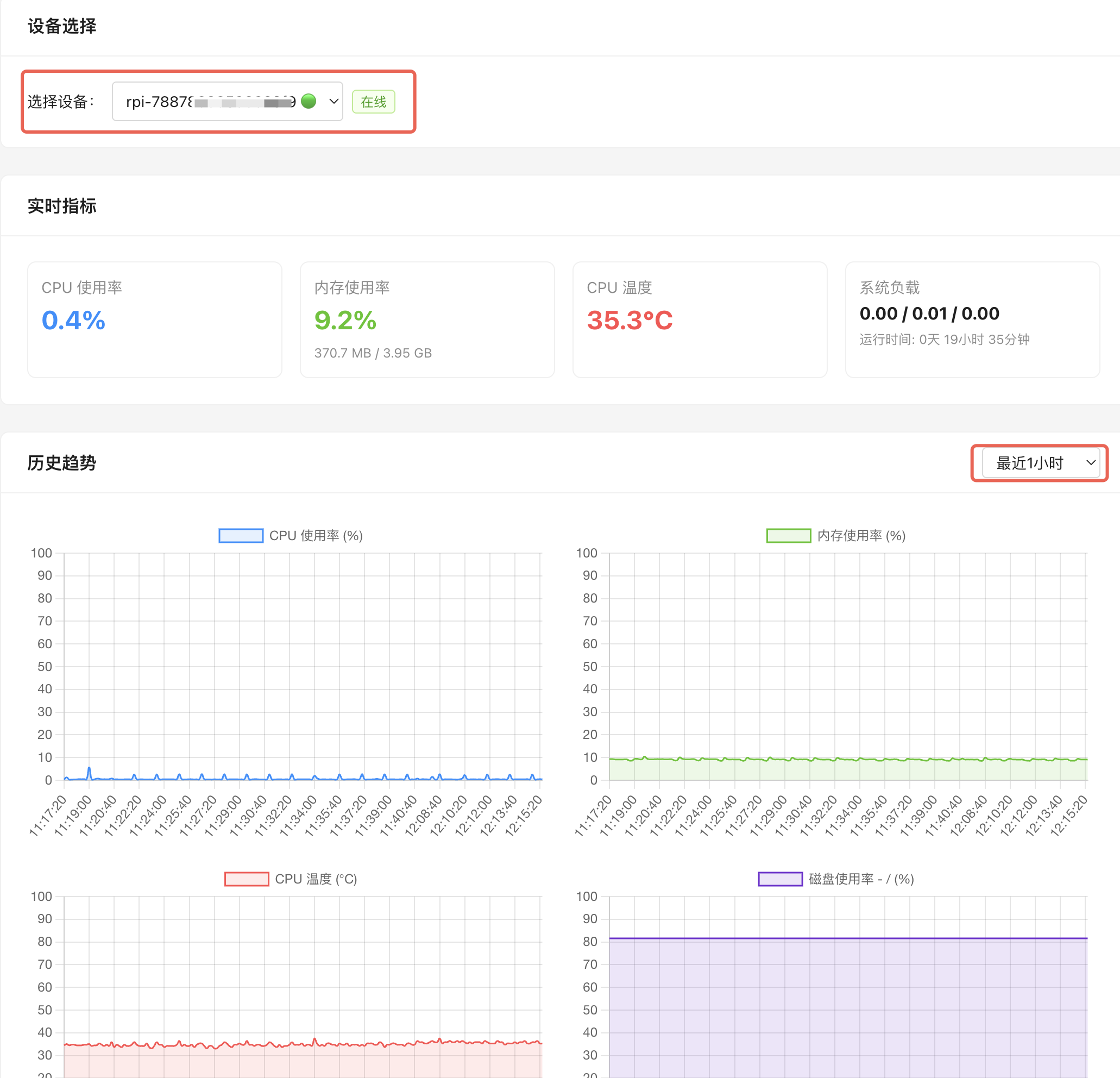1120x1078 pixels.
Task: Click the 运行时间 uptime text
Action: (x=944, y=340)
